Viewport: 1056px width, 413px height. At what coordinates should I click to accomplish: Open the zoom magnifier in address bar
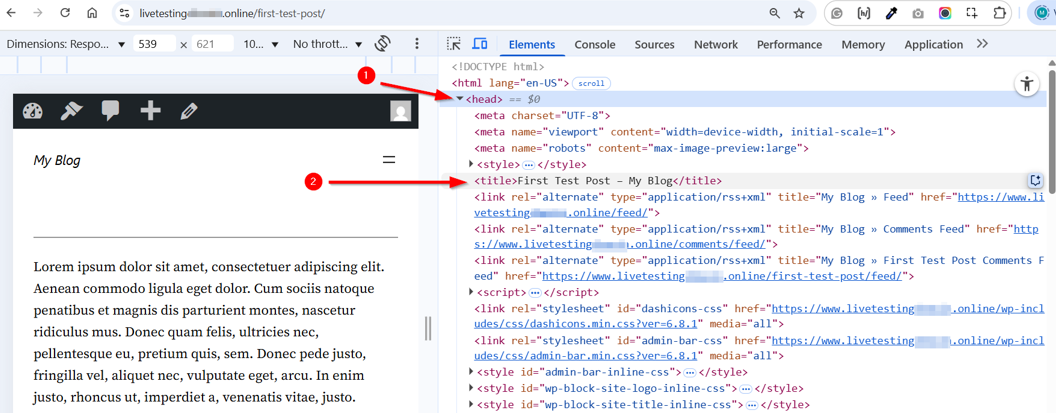click(x=775, y=13)
